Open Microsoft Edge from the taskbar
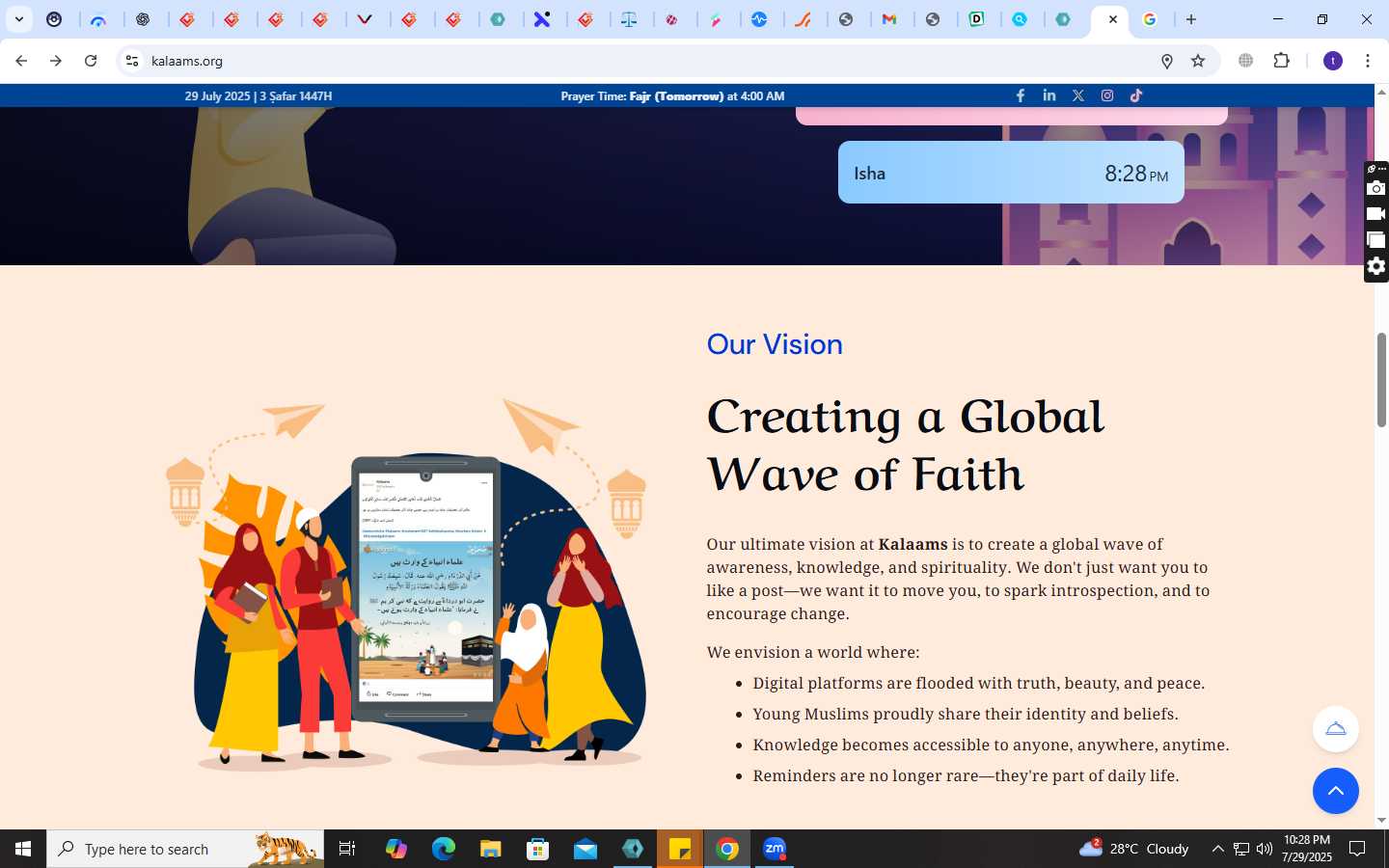 pyautogui.click(x=443, y=849)
